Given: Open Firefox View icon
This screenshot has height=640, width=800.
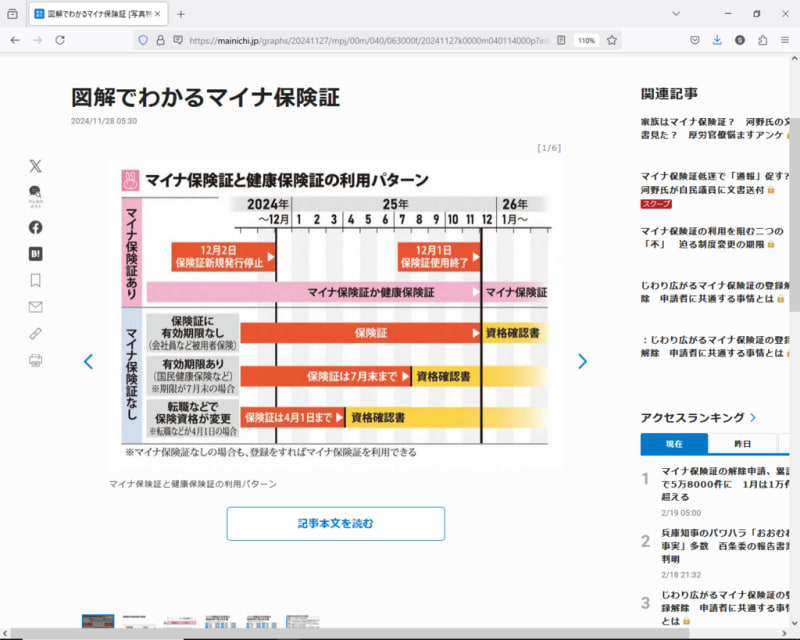Looking at the screenshot, I should tap(13, 14).
